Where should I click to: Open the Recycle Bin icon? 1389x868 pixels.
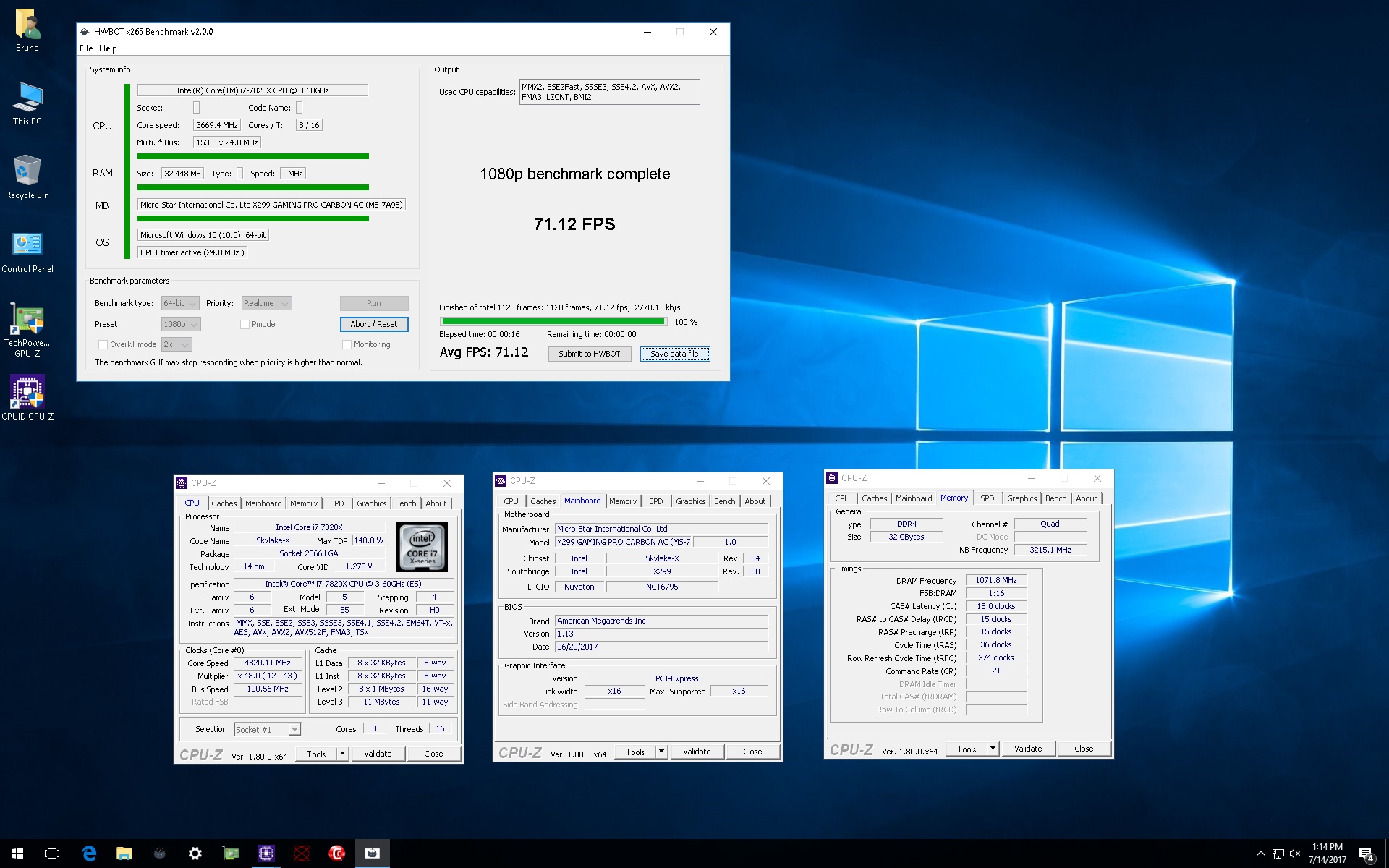tap(27, 178)
